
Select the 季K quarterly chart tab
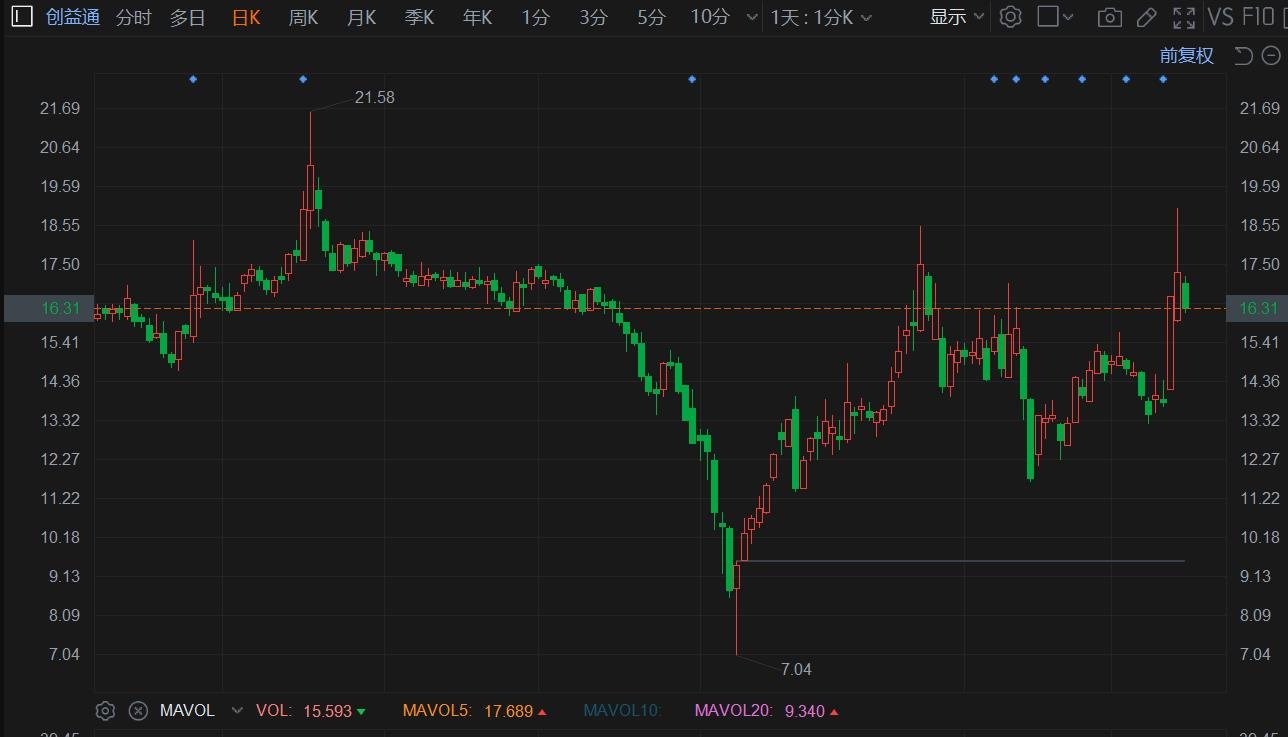(x=419, y=17)
